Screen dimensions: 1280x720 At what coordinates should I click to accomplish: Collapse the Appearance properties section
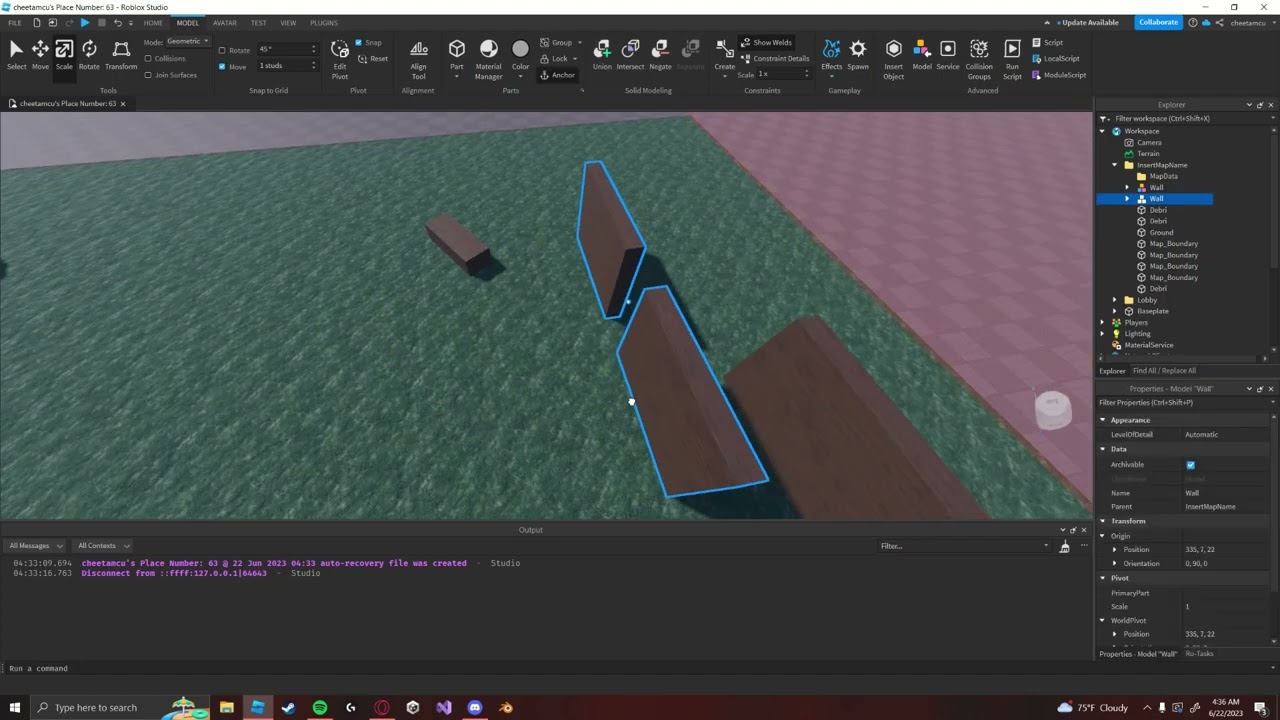[x=1103, y=420]
